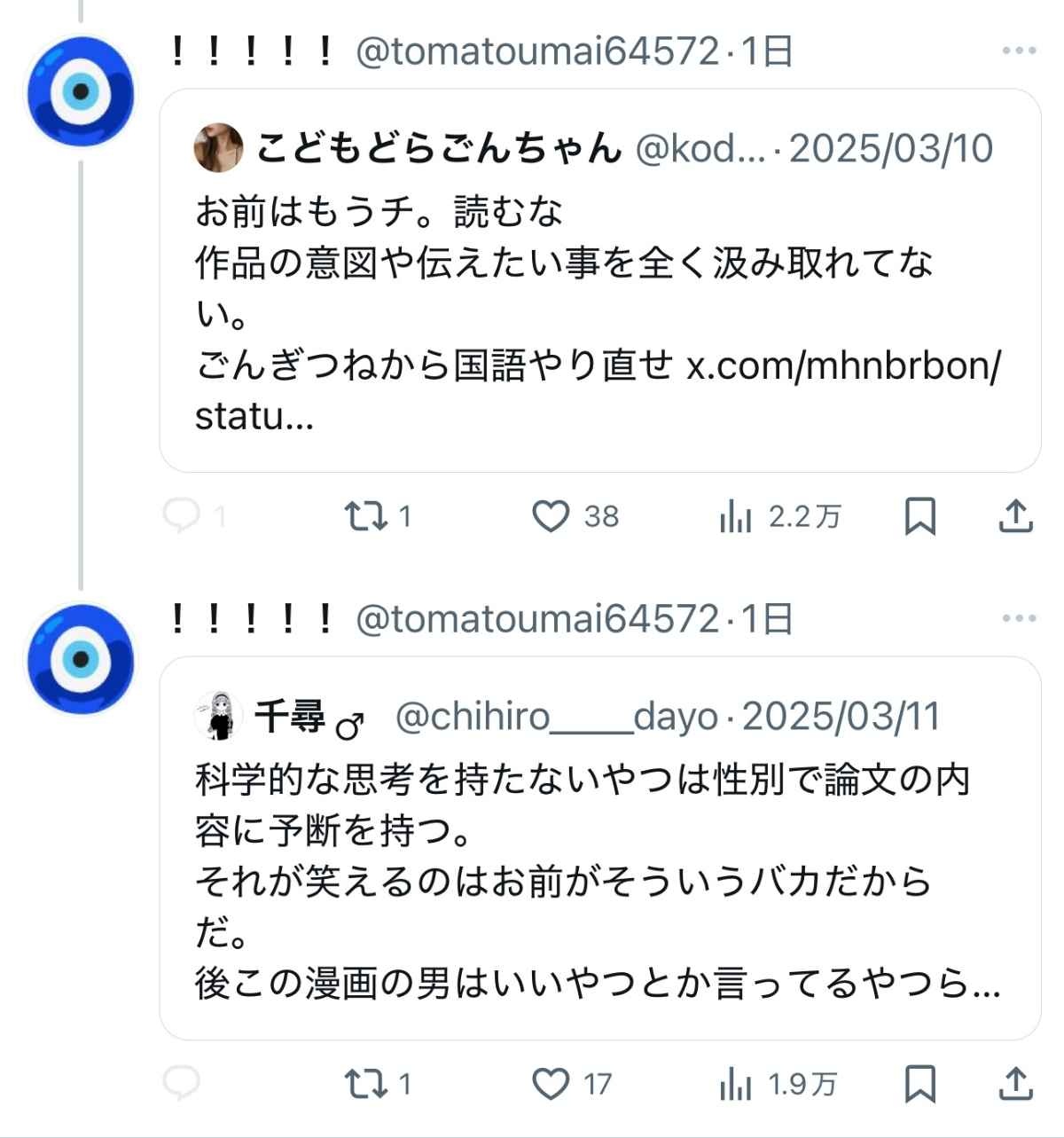1064x1138 pixels.
Task: Share the first tweet
Action: tap(1015, 515)
